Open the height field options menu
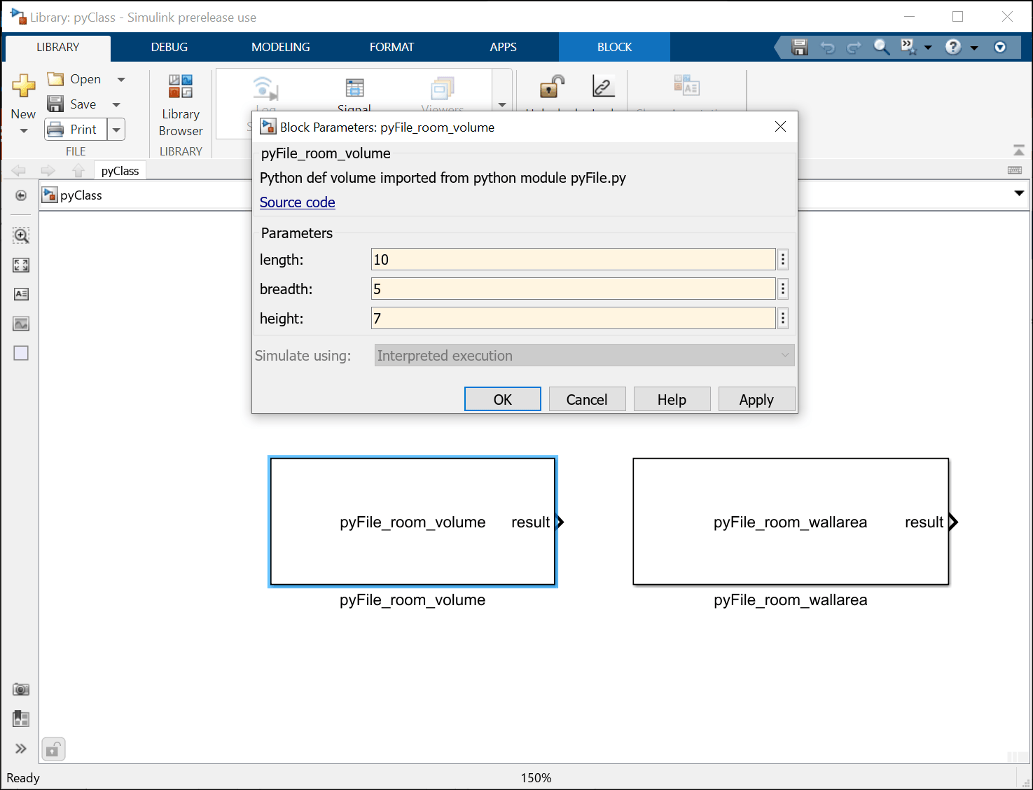The width and height of the screenshot is (1033, 790). pos(783,318)
